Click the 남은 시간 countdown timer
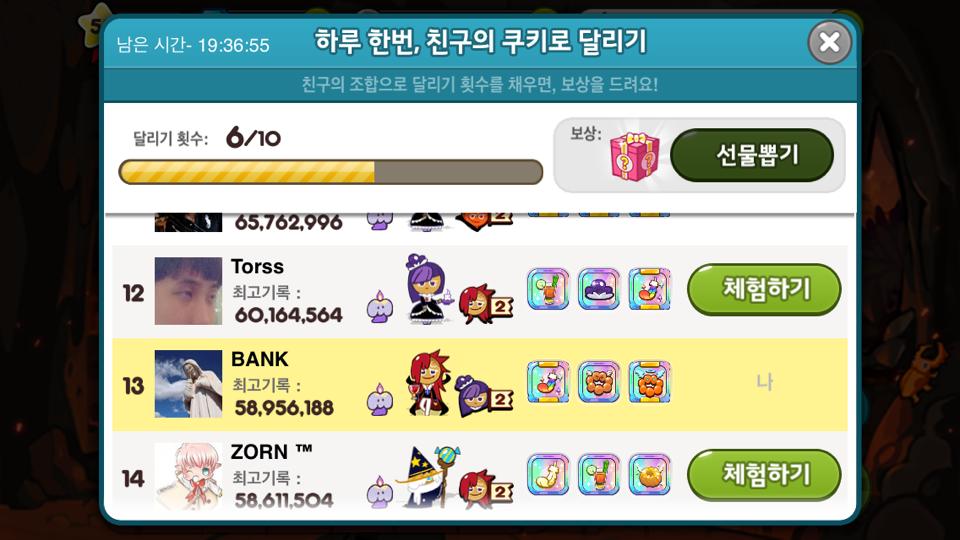Viewport: 960px width, 540px height. [x=193, y=45]
